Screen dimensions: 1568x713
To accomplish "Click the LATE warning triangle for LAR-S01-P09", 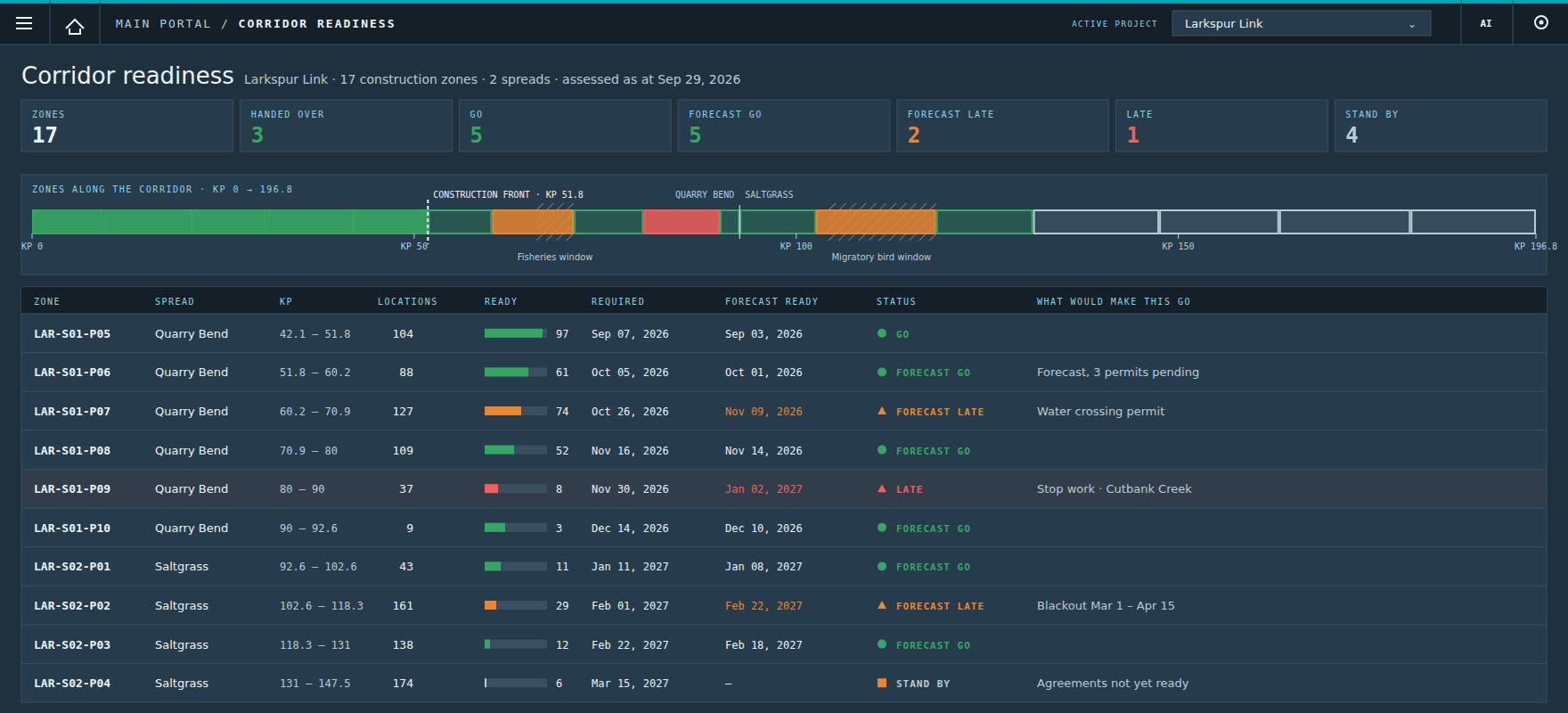I will click(882, 488).
